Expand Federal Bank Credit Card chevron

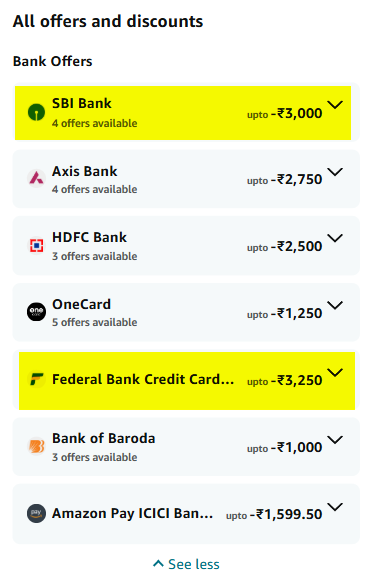335,373
